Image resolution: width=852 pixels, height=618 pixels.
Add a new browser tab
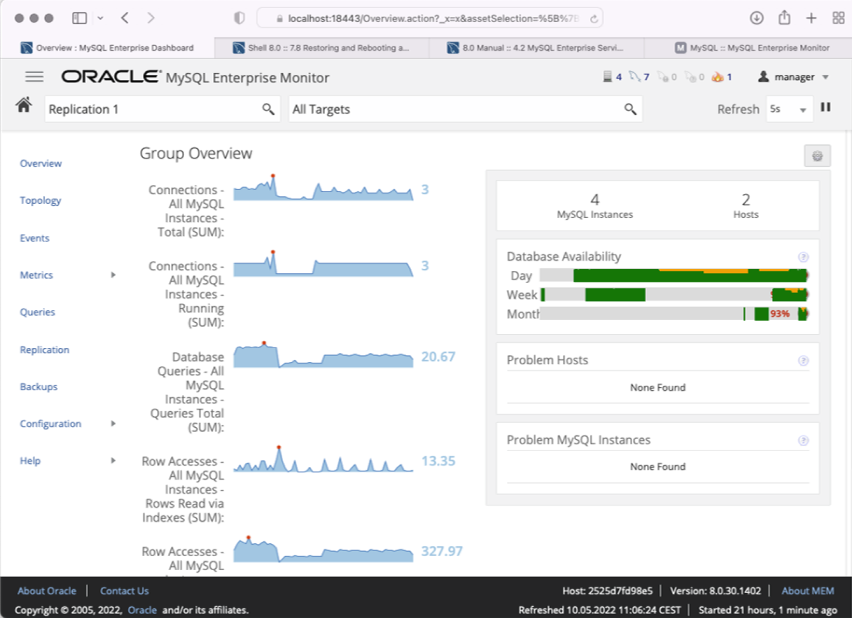click(811, 18)
